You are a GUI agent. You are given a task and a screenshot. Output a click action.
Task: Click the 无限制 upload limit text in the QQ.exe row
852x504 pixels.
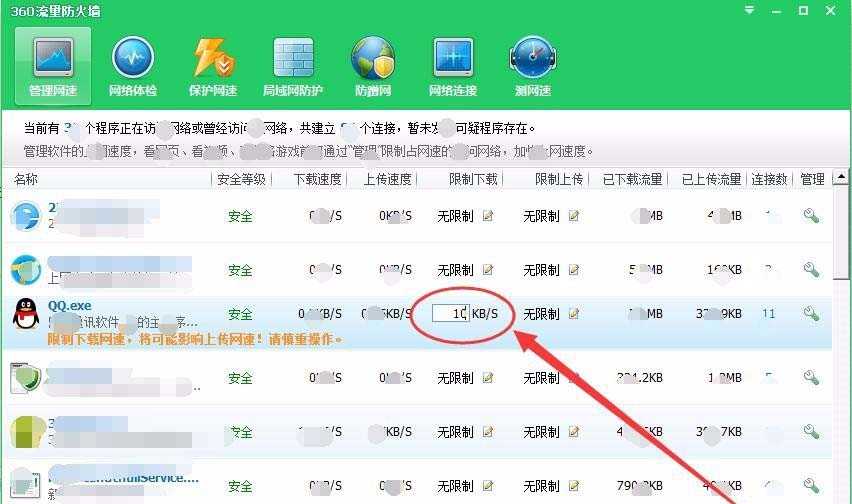point(541,313)
